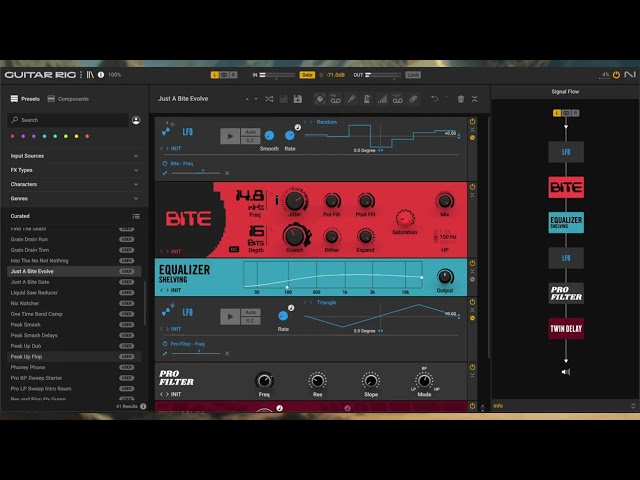
Task: Click next preset arrow on Bite INIT
Action: point(167,251)
